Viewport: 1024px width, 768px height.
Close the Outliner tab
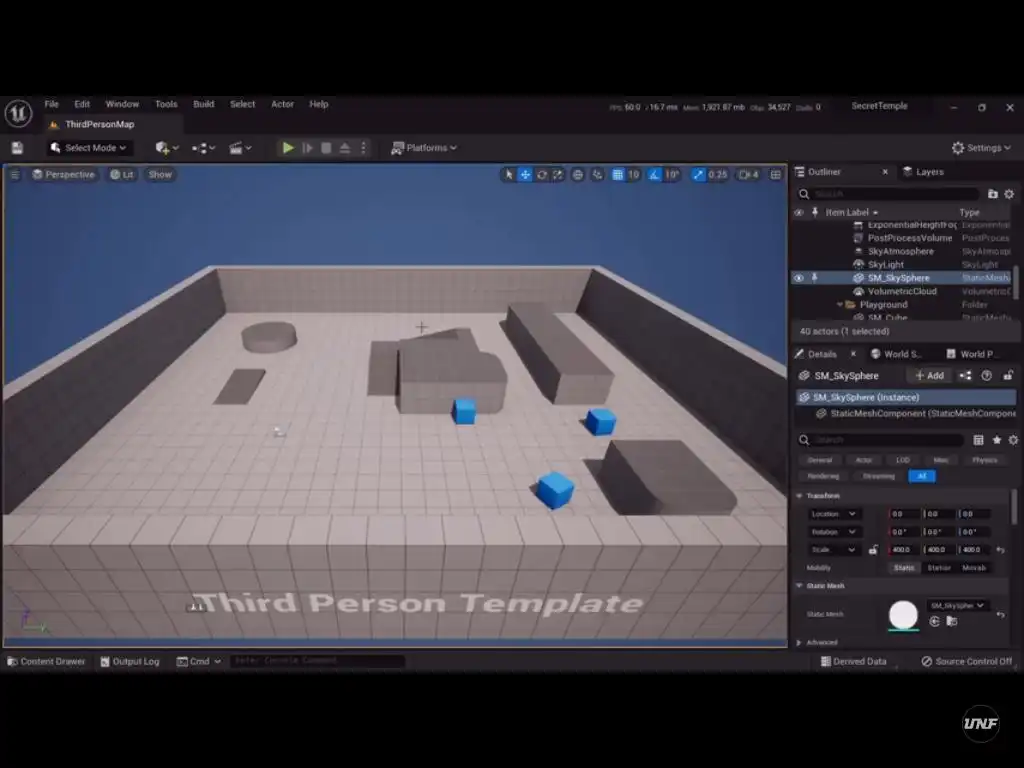coord(885,172)
